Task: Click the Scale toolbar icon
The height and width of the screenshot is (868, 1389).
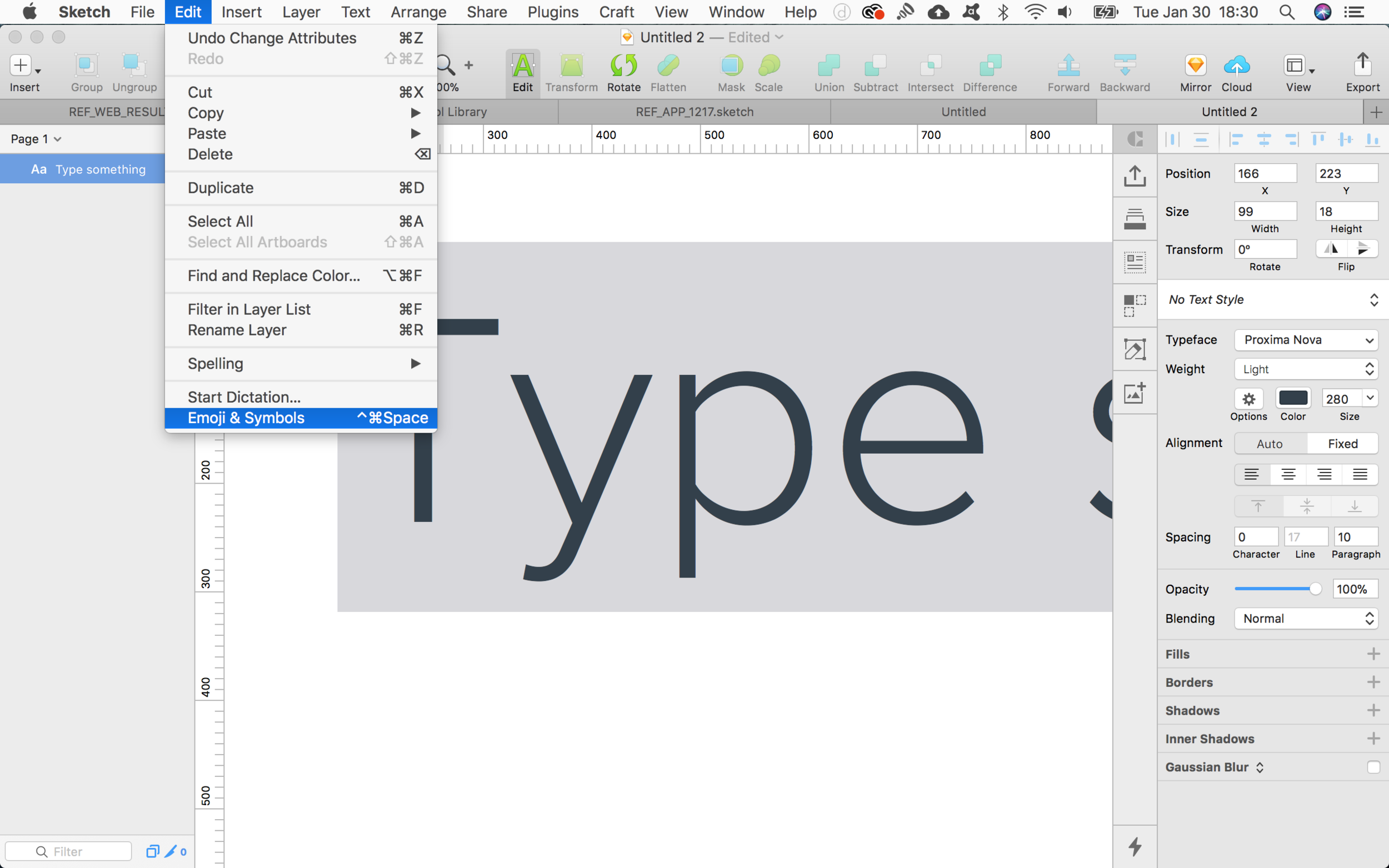Action: 768,66
